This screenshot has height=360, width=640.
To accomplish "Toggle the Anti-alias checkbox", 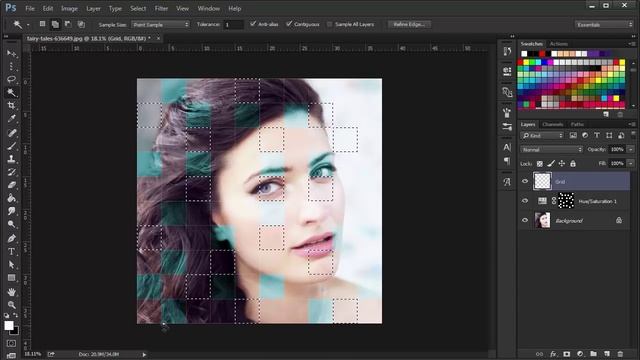I will click(253, 24).
